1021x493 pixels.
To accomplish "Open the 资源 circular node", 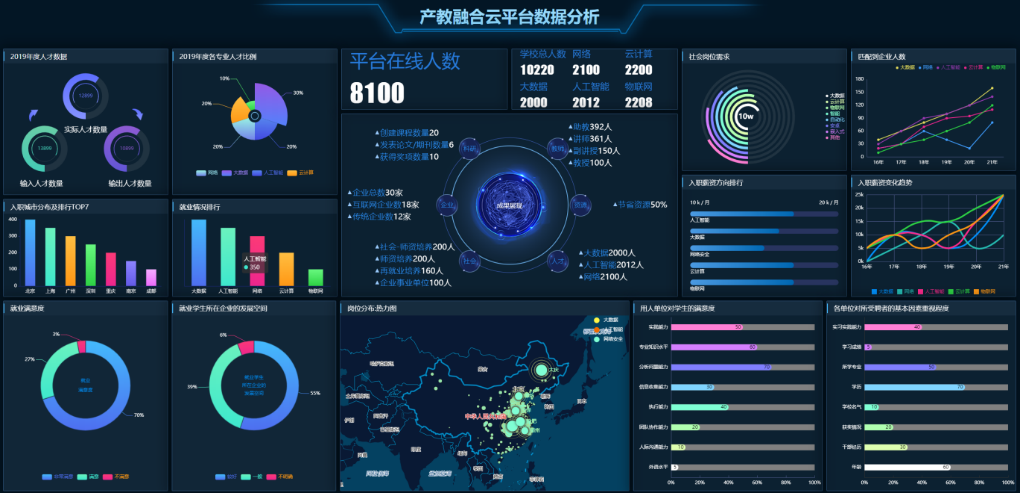I will [x=580, y=205].
